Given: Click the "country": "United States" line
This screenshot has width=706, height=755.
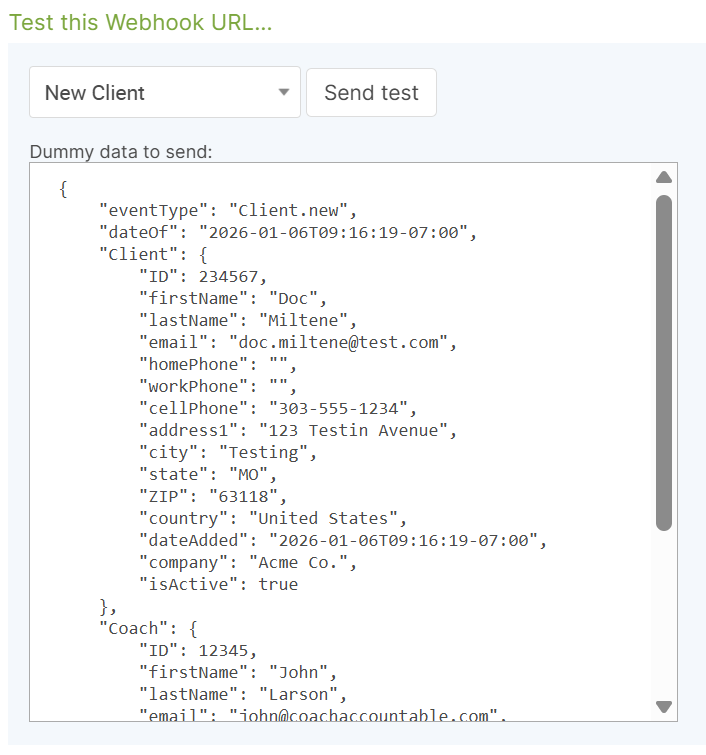Looking at the screenshot, I should pos(273,519).
